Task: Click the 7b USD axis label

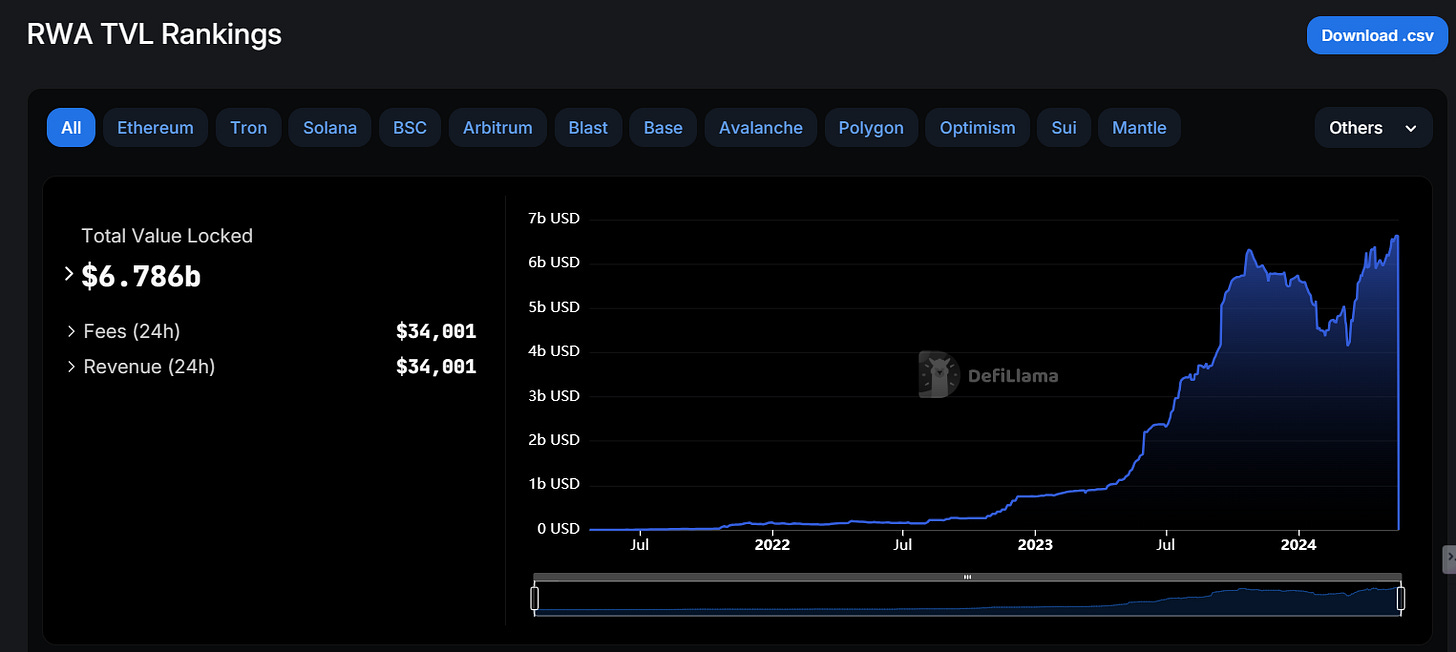Action: click(553, 219)
